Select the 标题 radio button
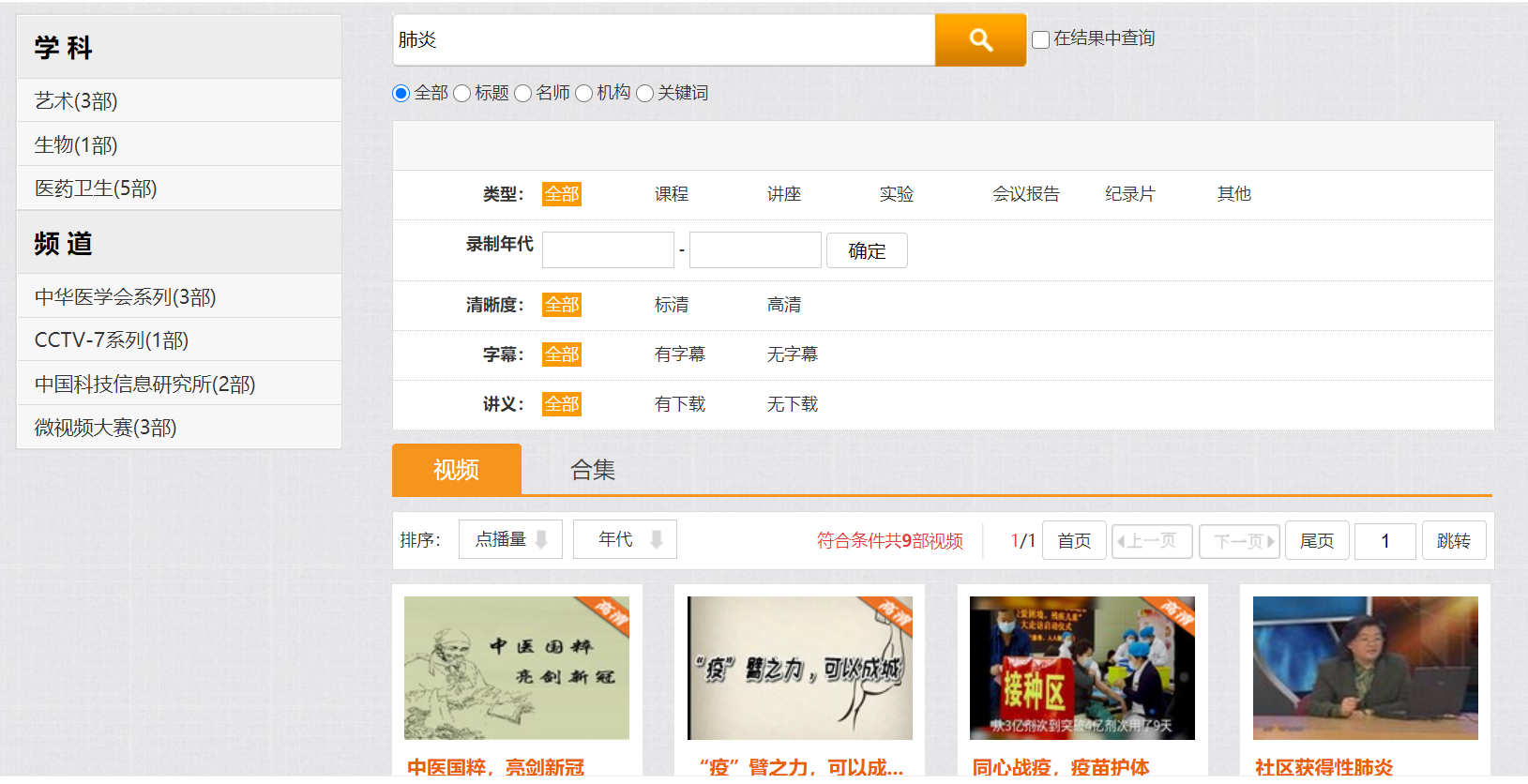The image size is (1528, 784). [x=462, y=94]
